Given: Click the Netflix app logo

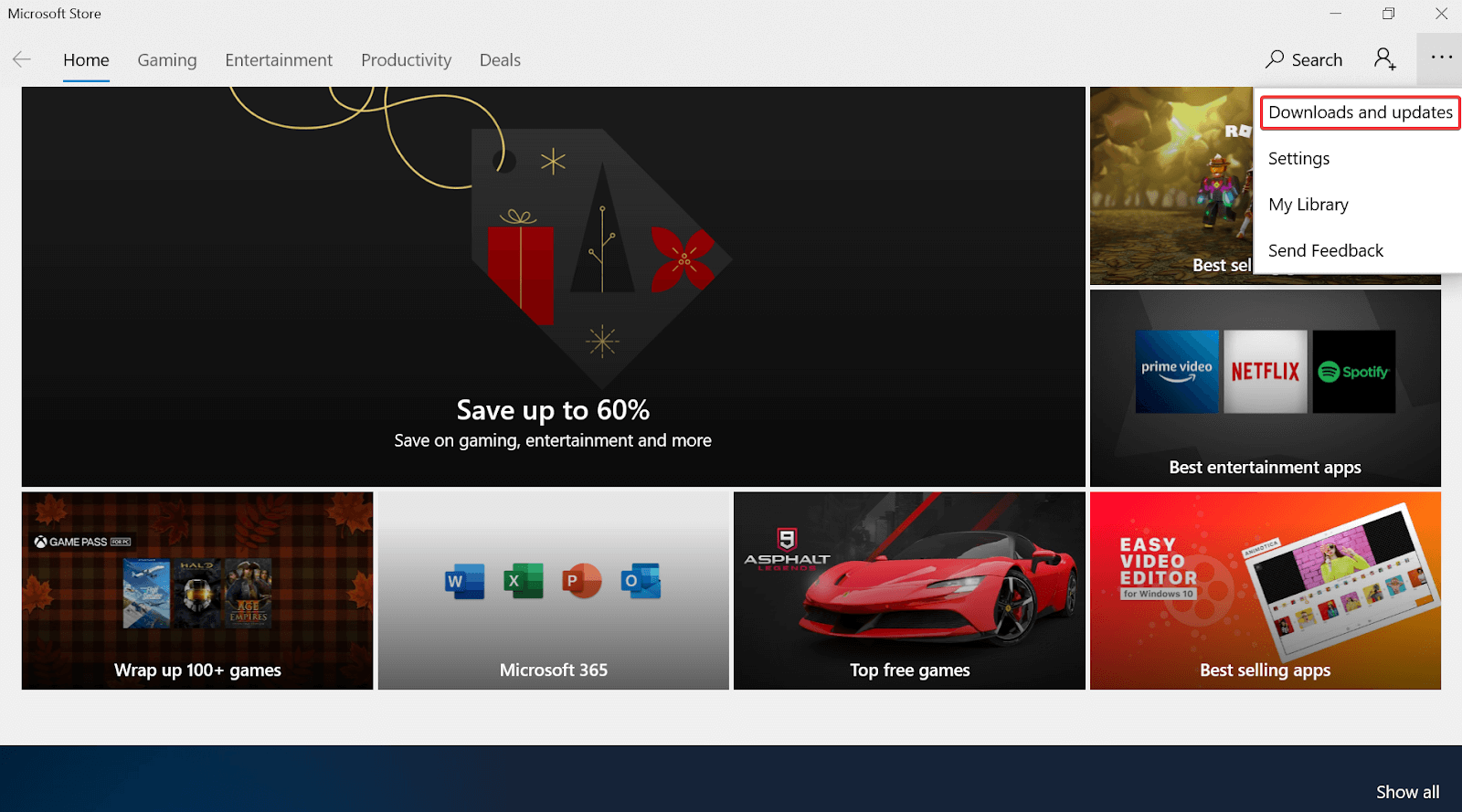Looking at the screenshot, I should (1265, 372).
